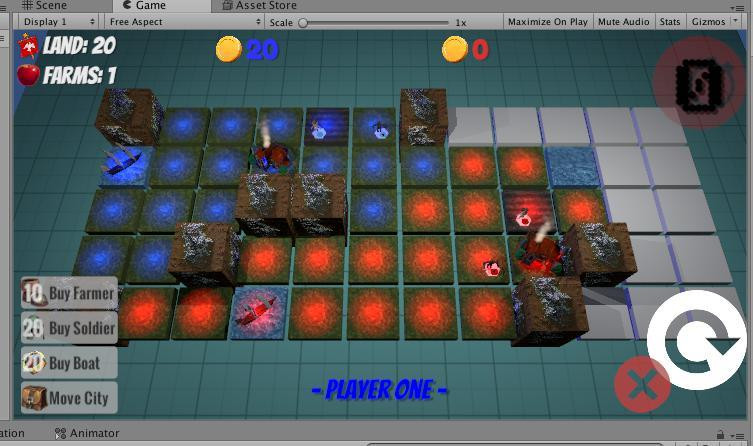Click the Gizmos button

(708, 22)
